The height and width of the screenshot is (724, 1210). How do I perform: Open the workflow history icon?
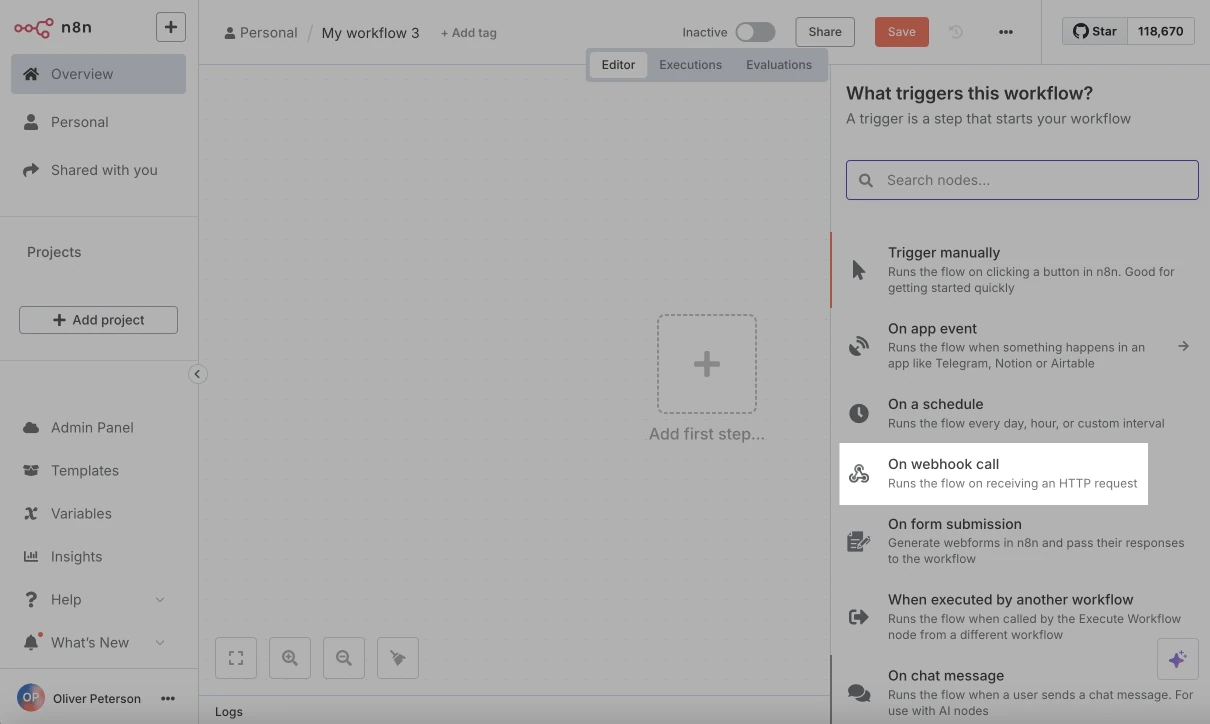[x=955, y=32]
